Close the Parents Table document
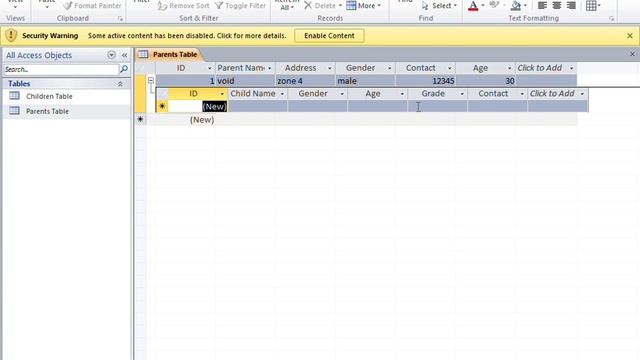The image size is (640, 360). point(632,54)
